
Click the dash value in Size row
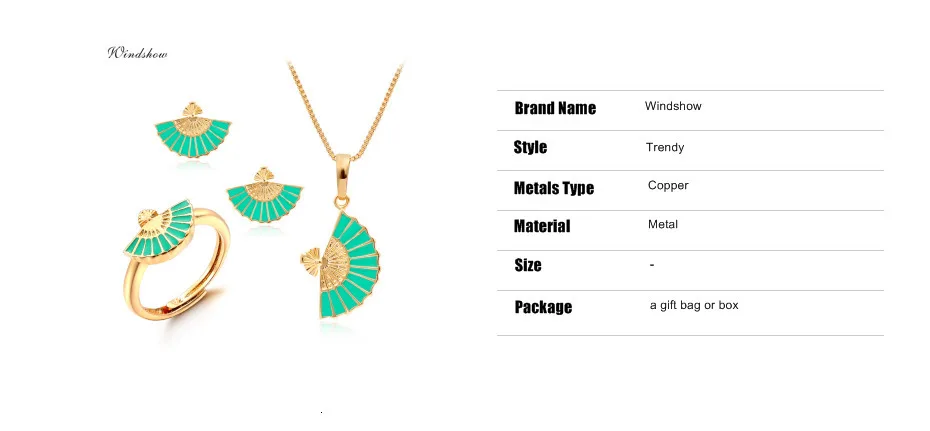click(651, 265)
